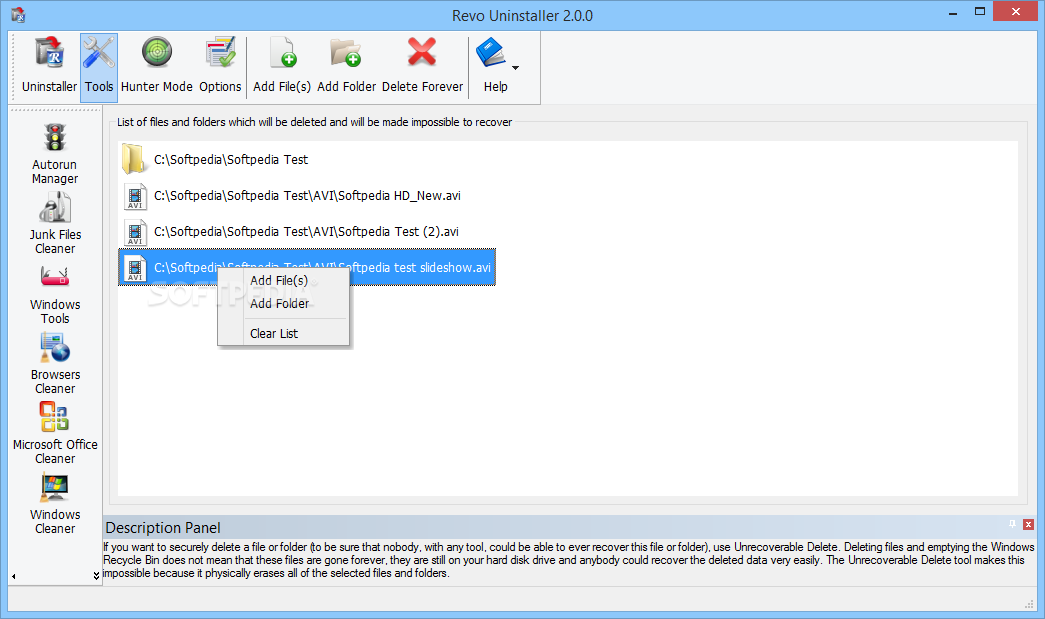Click the highlighted slideshow.avi row
This screenshot has height=619, width=1045.
pos(307,267)
